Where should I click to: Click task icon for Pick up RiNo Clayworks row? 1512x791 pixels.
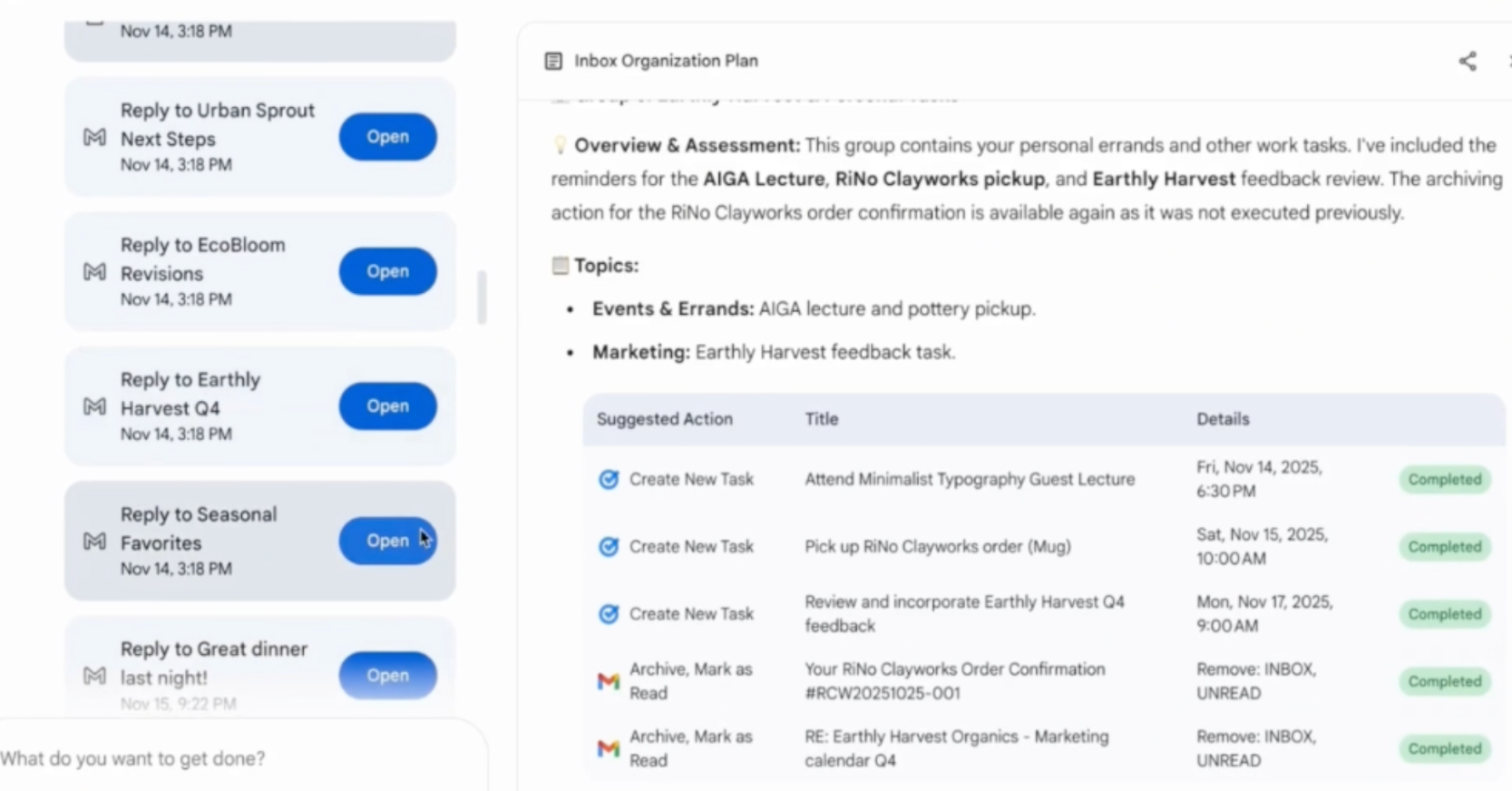(x=609, y=546)
